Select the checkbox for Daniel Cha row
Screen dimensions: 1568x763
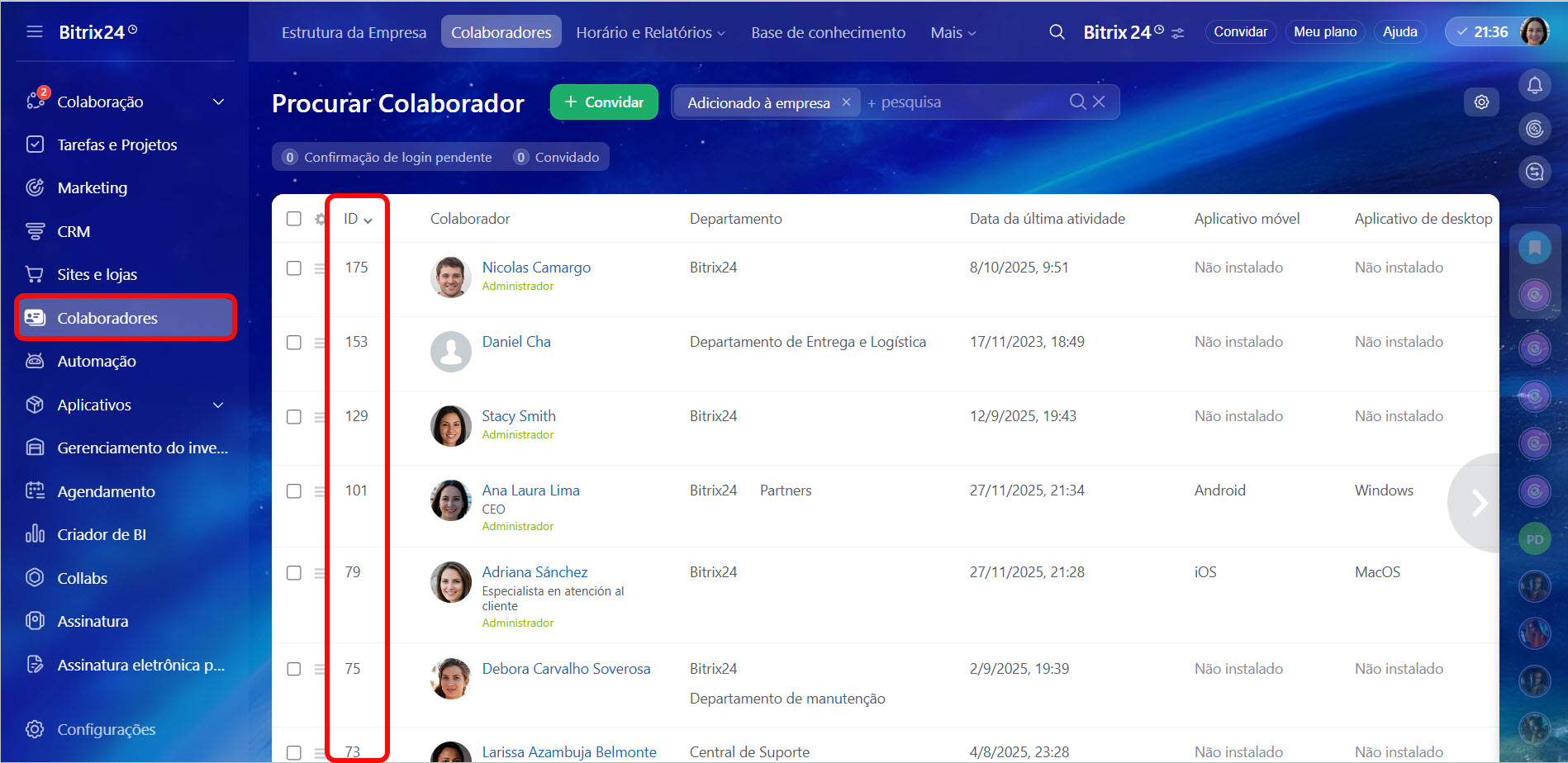294,343
